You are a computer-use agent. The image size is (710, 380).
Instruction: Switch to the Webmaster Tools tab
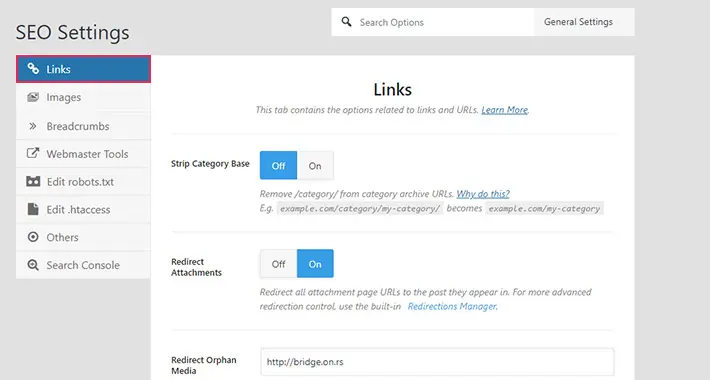coord(83,154)
